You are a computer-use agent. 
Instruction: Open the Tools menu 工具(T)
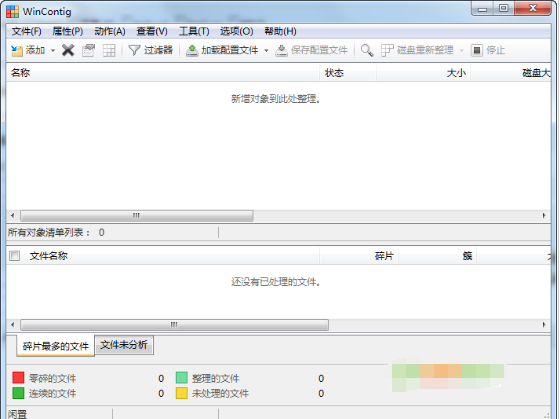point(194,31)
